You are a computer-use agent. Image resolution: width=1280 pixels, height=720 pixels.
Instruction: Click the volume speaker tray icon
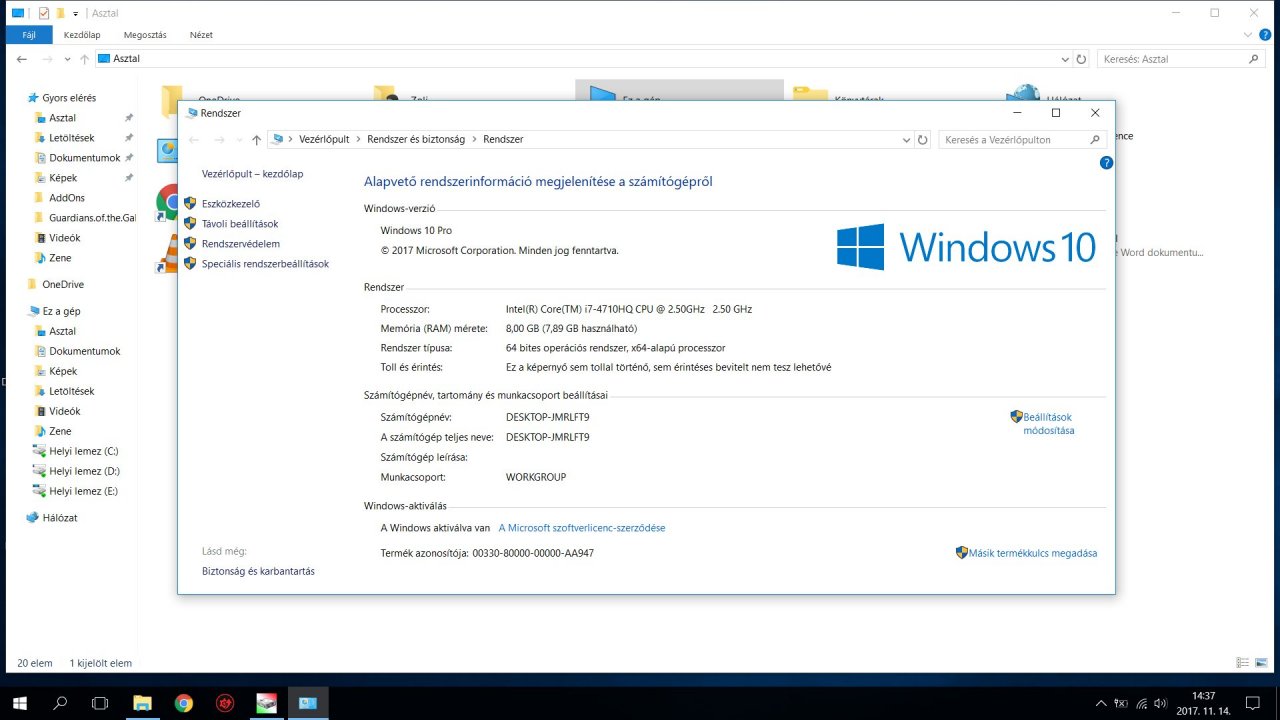(1162, 703)
